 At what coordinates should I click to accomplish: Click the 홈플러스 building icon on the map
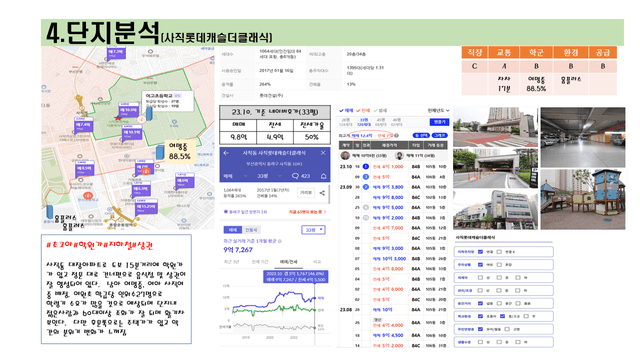(49, 211)
